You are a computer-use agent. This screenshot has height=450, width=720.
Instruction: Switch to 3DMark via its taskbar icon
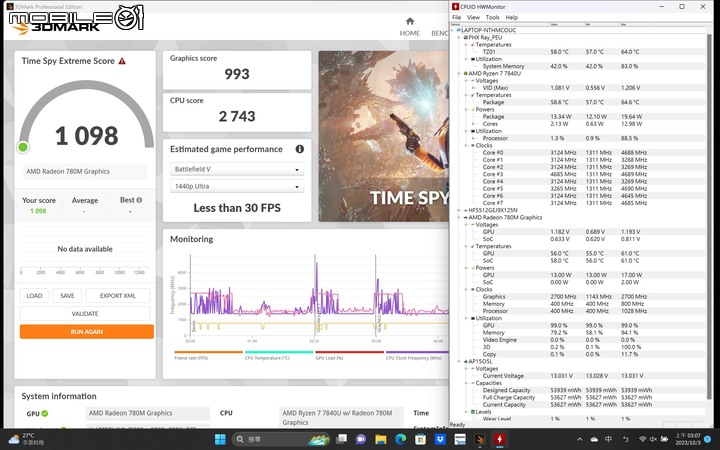pyautogui.click(x=479, y=439)
